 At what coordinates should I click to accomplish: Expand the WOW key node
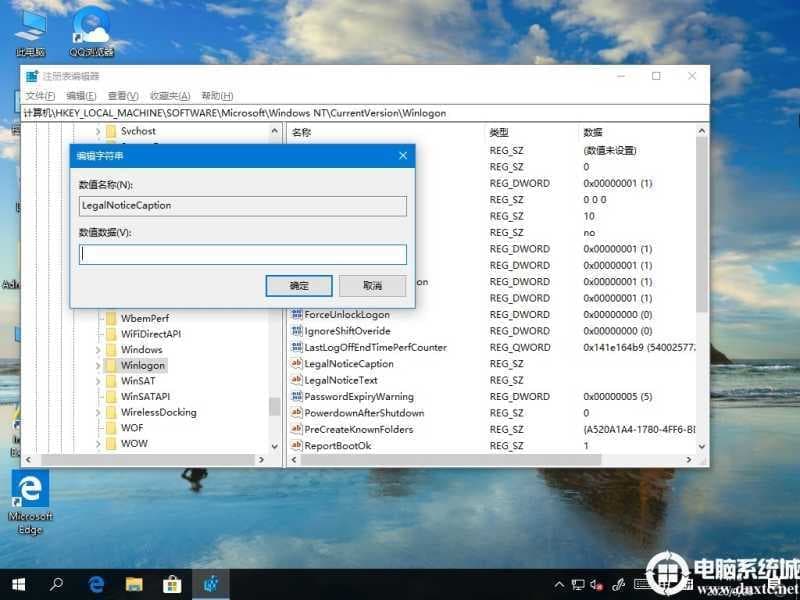pos(98,444)
